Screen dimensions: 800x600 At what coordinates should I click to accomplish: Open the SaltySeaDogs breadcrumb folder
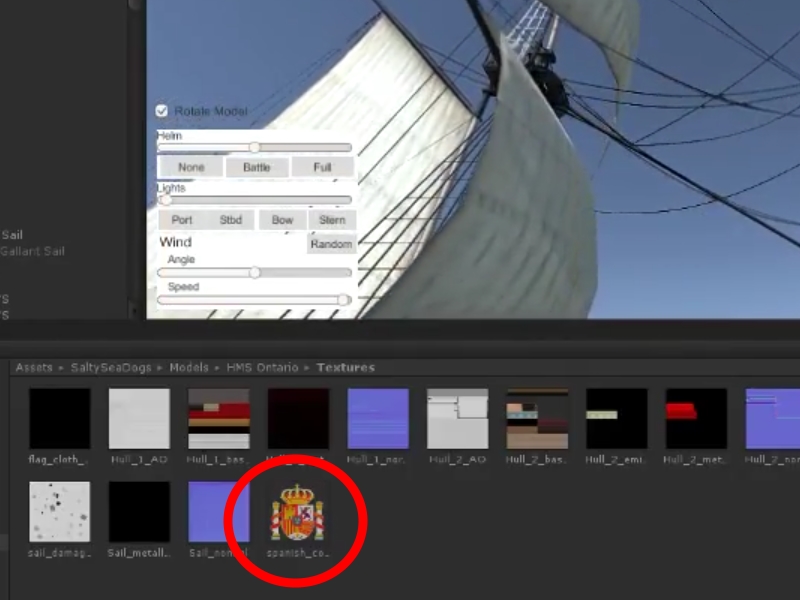111,368
